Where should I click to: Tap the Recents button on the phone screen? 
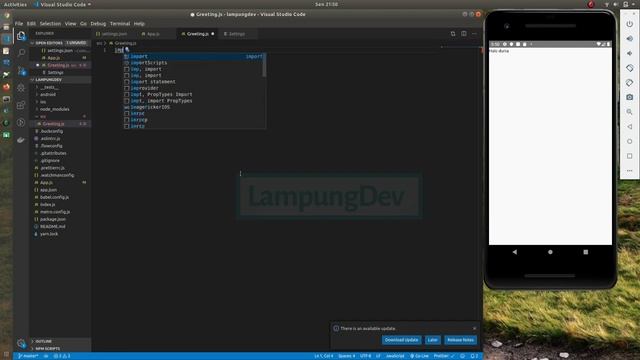586,252
